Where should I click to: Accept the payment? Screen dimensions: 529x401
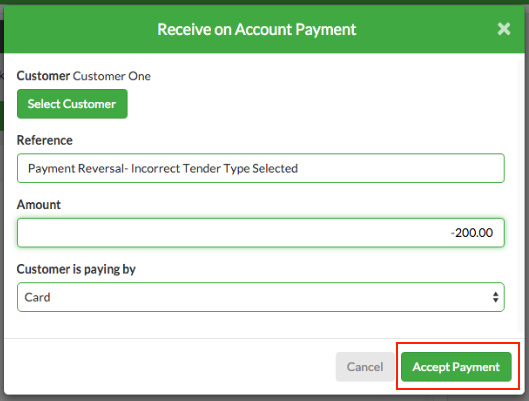point(456,367)
